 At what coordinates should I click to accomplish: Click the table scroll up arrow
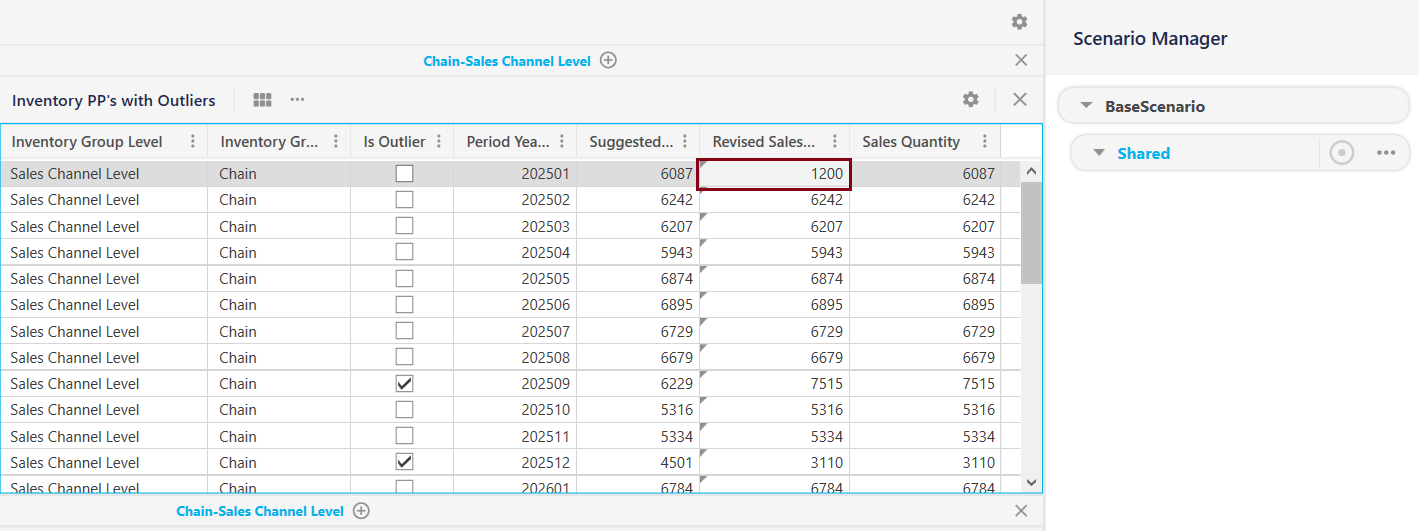[x=1032, y=171]
